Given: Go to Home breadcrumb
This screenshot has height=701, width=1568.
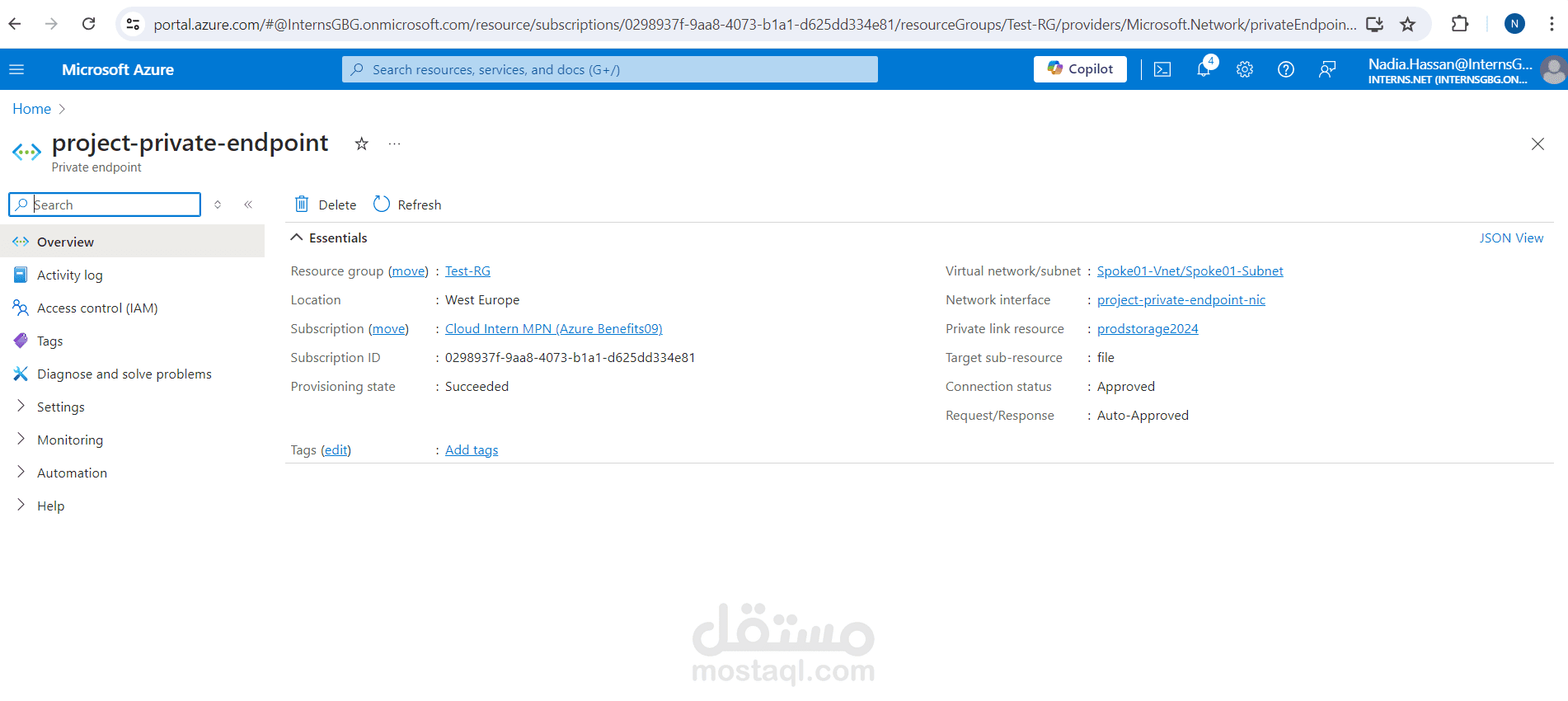Looking at the screenshot, I should point(31,109).
